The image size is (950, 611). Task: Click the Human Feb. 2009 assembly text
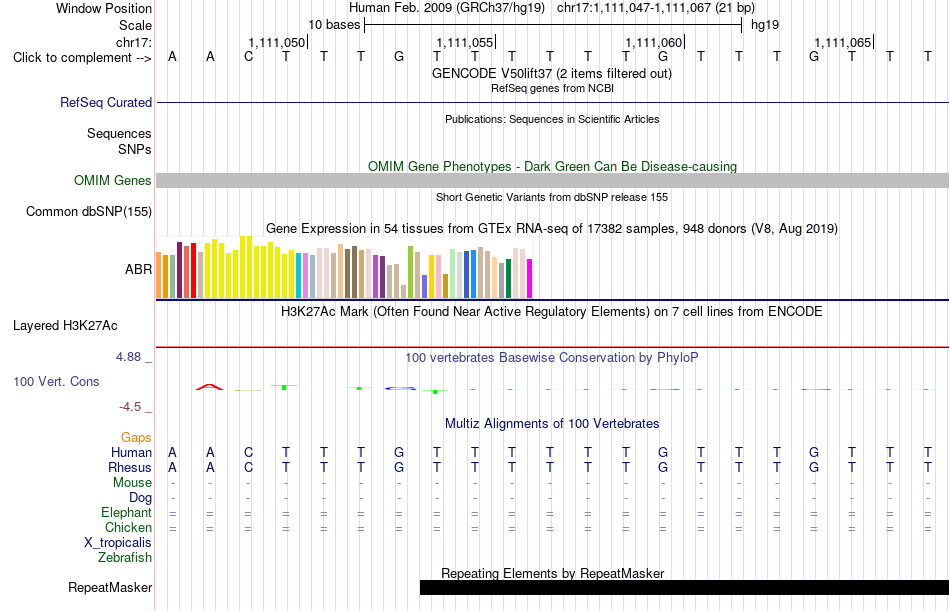(447, 8)
